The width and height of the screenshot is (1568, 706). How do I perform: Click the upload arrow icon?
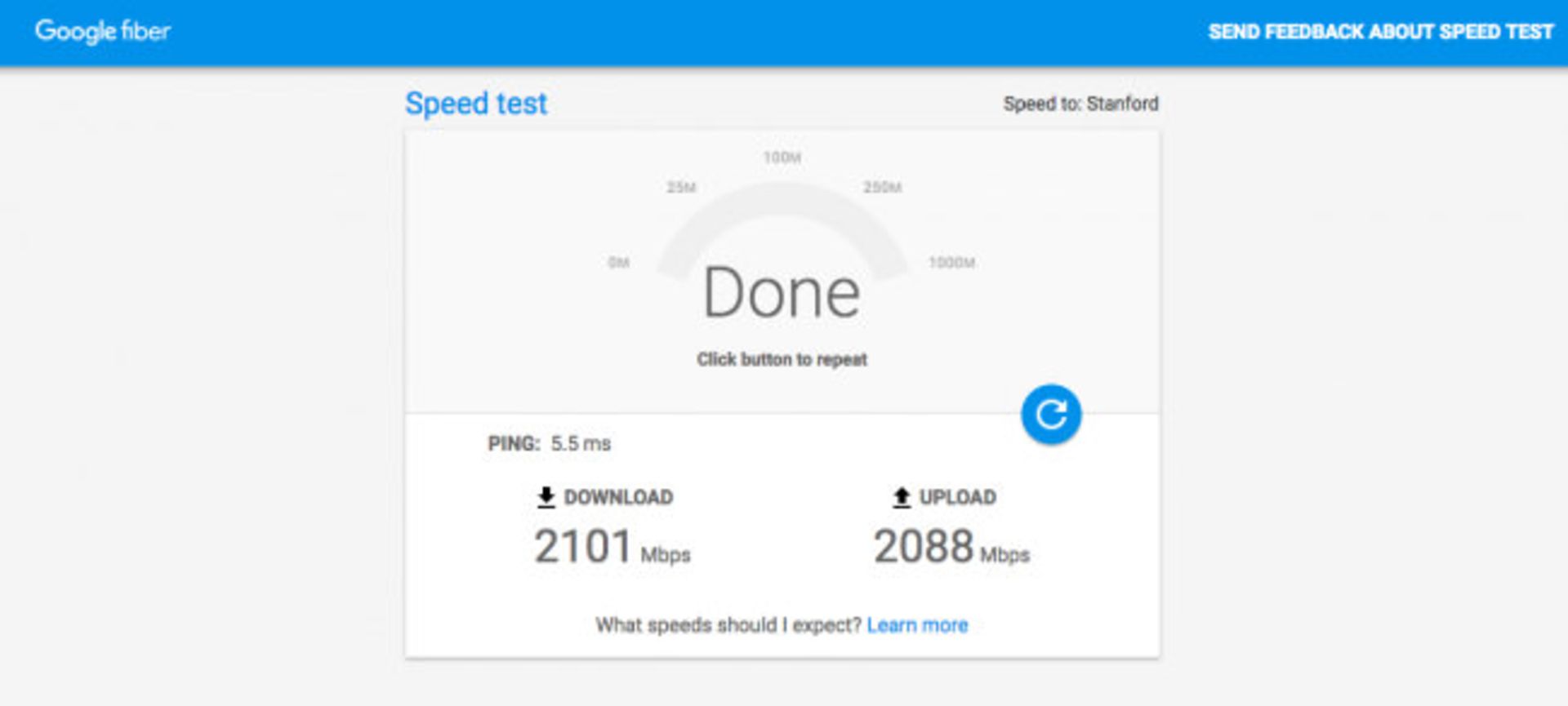[x=902, y=497]
